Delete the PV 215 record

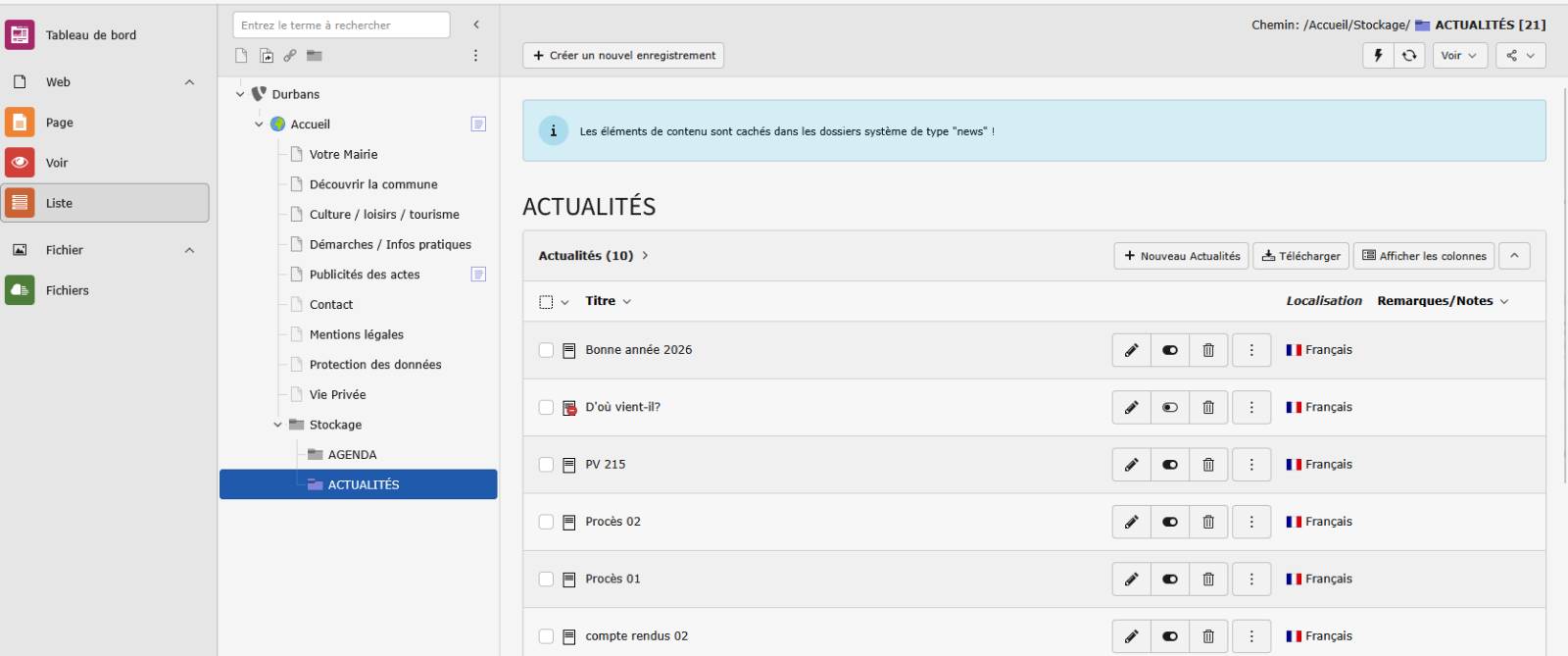click(1208, 465)
